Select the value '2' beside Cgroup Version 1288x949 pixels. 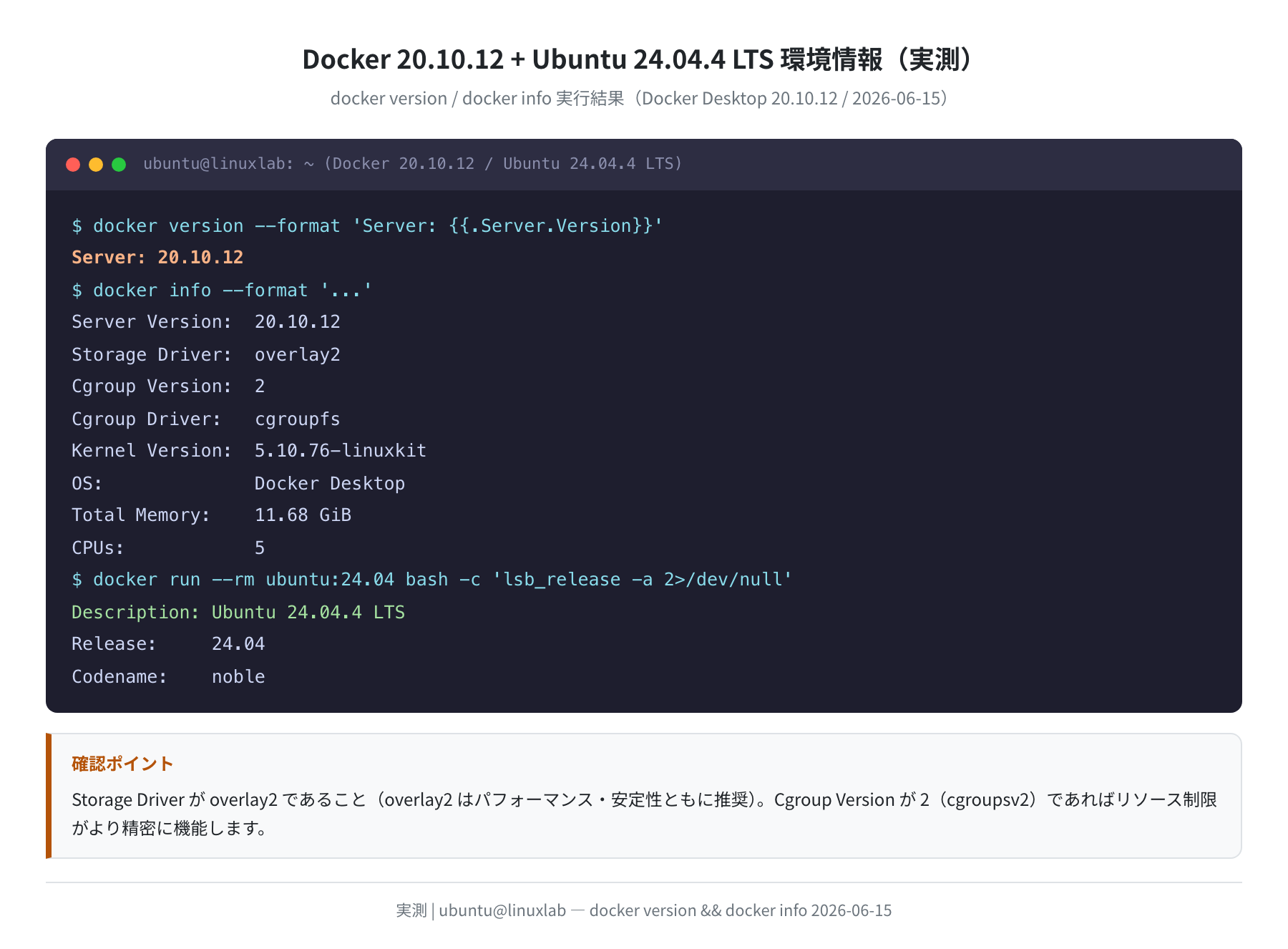coord(260,386)
